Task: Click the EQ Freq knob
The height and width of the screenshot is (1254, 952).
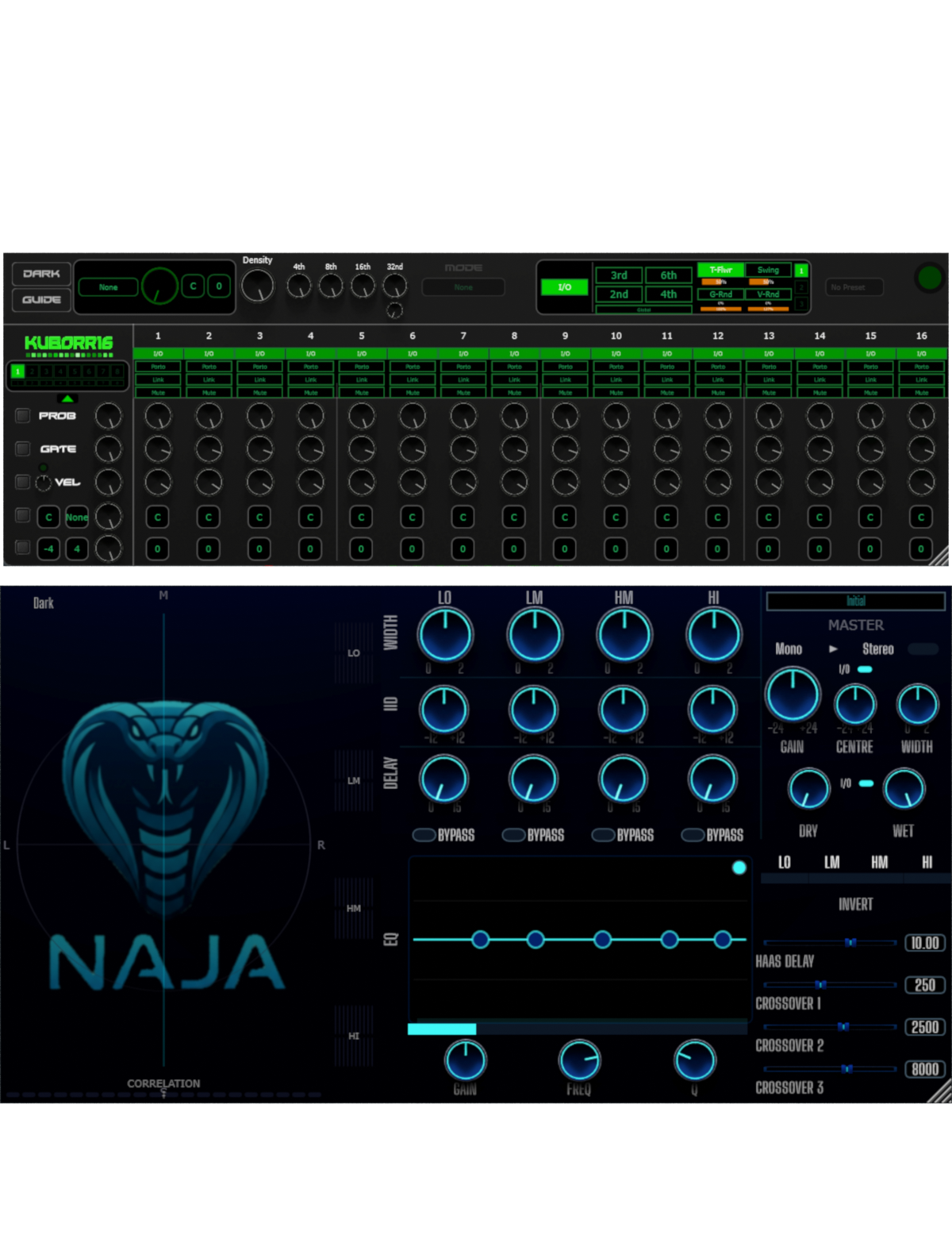Action: 579,1060
